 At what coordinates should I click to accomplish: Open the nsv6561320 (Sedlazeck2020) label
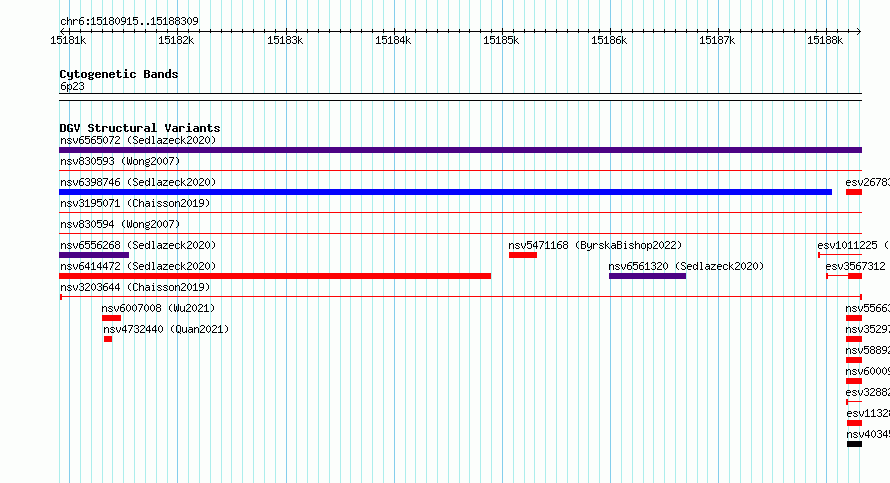pos(686,266)
